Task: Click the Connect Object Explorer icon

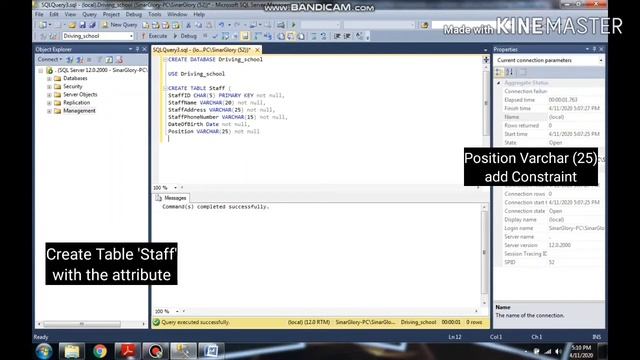Action: 70,60
